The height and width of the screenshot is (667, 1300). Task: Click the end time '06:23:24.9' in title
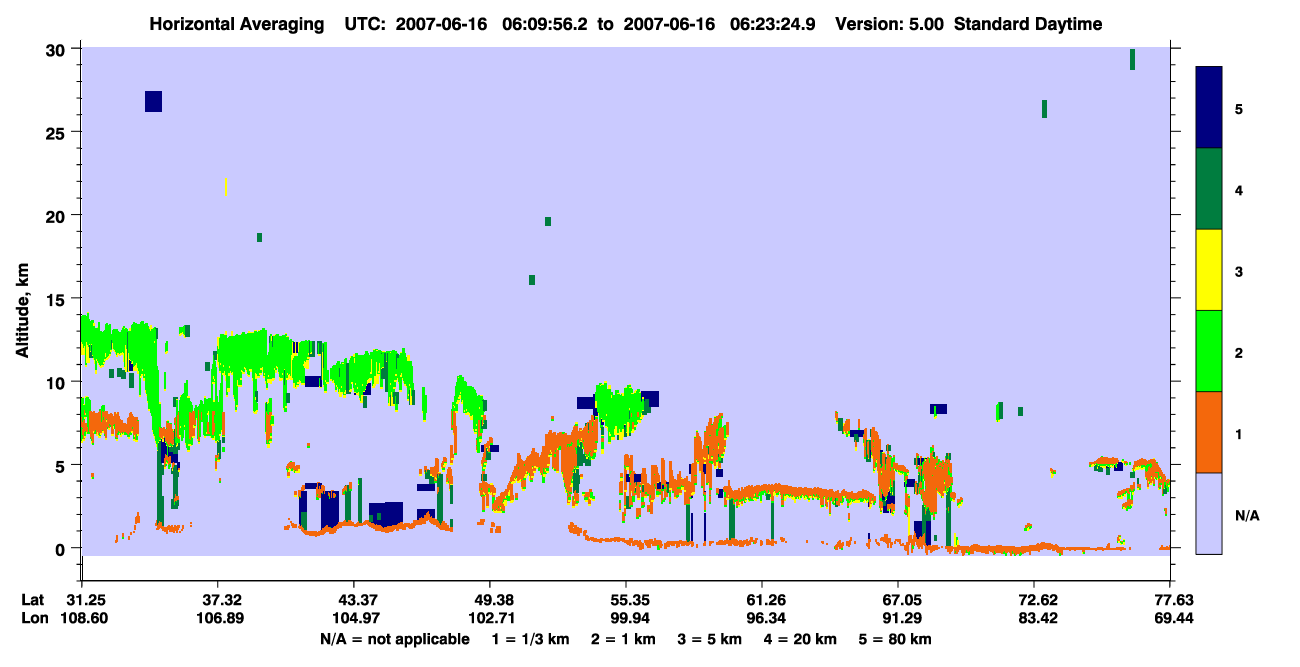(x=772, y=24)
